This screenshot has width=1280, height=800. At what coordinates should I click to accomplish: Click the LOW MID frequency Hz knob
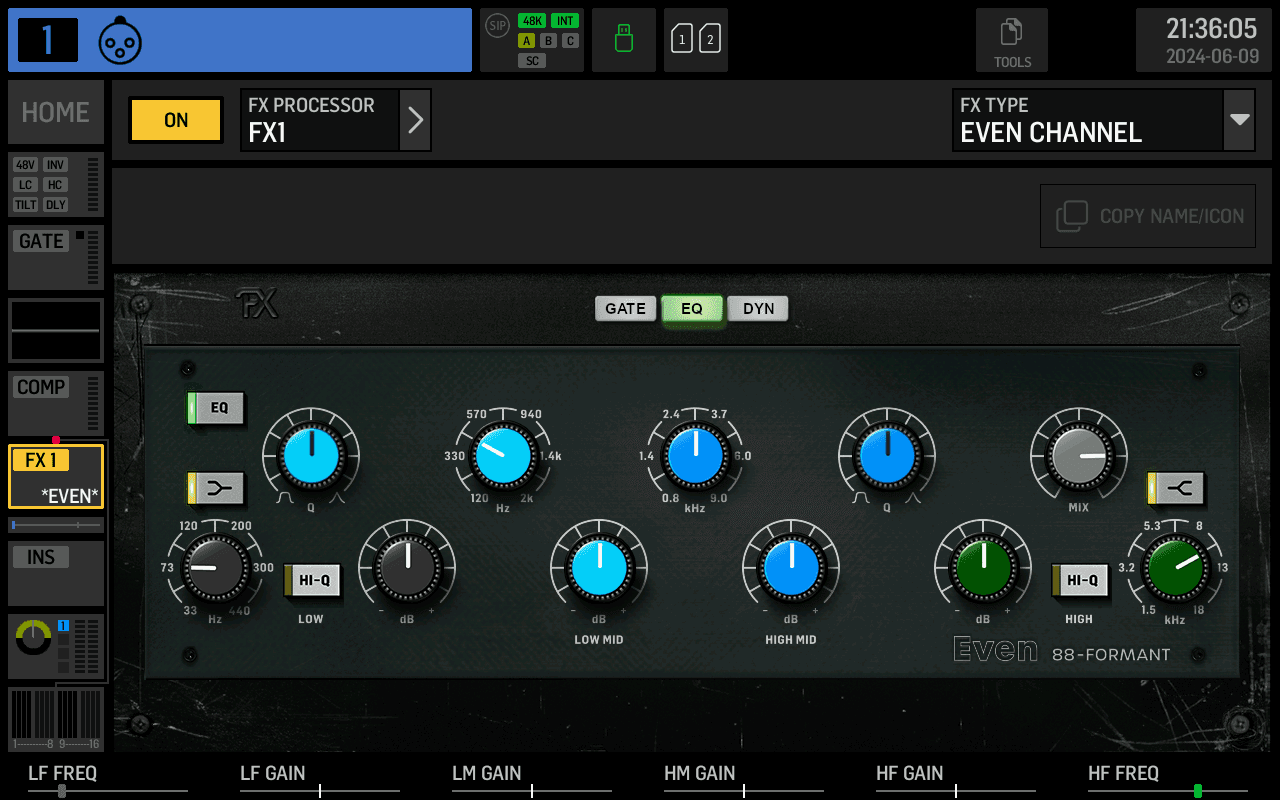503,457
